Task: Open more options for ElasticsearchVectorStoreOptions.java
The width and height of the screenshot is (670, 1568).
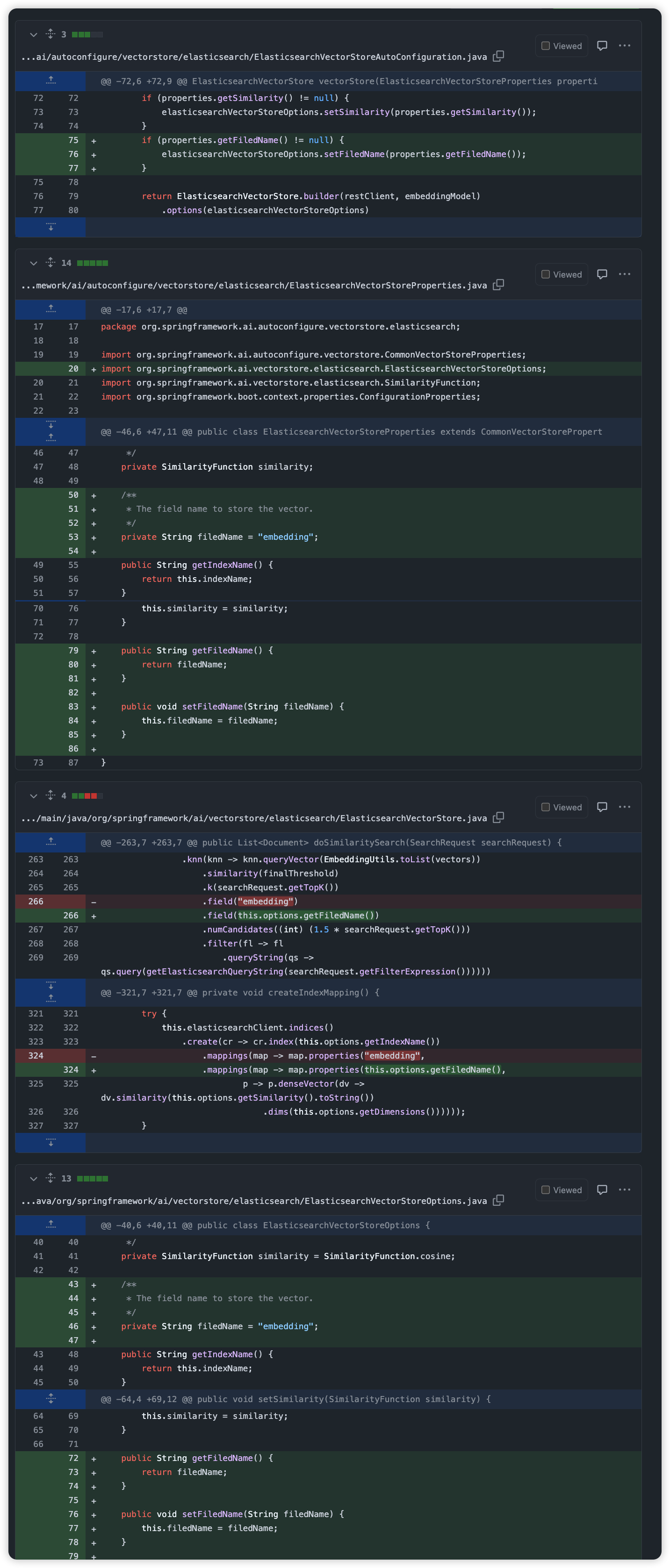Action: tap(624, 1189)
